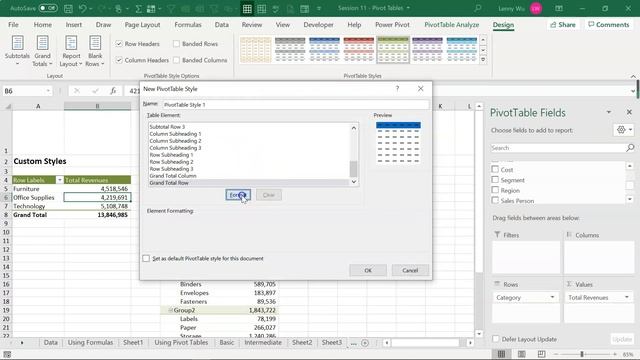Zoom out with the minus on the status bar
Viewport: 640px width, 360px height.
click(556, 354)
